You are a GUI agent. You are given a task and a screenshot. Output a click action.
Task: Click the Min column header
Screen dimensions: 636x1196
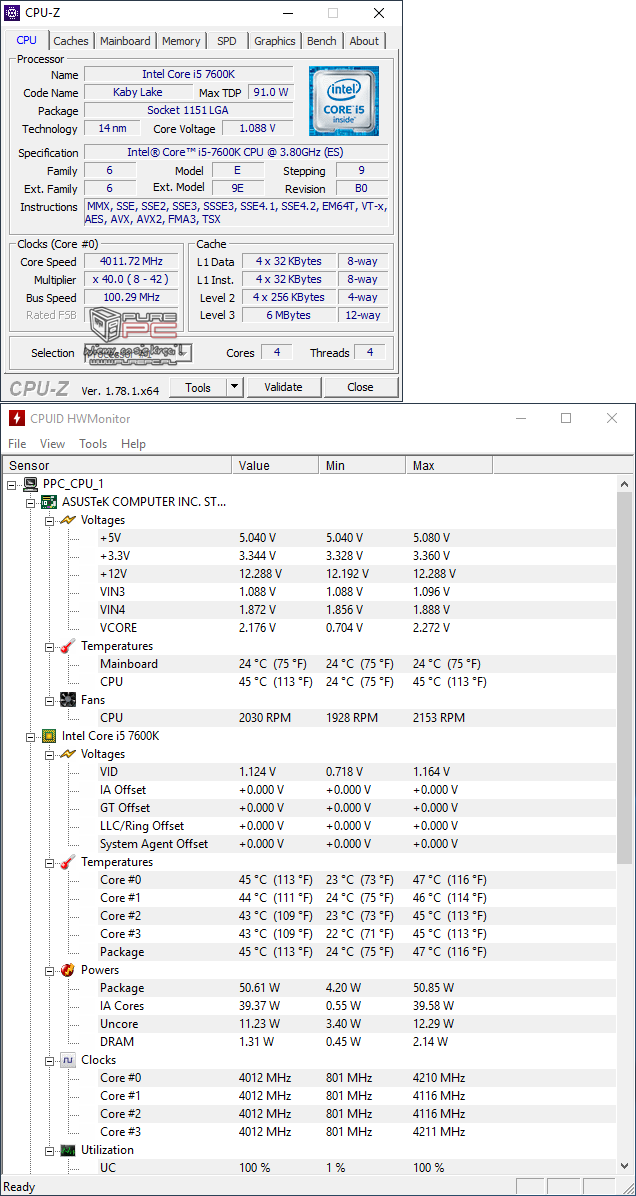pos(362,465)
